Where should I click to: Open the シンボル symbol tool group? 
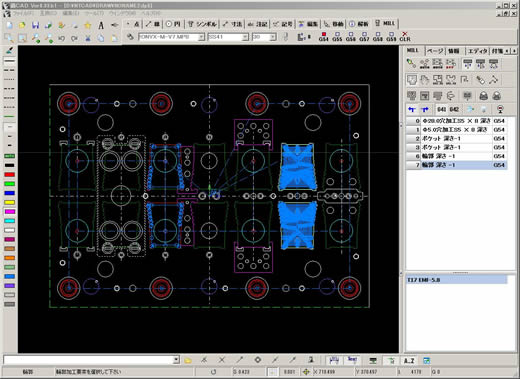(202, 24)
